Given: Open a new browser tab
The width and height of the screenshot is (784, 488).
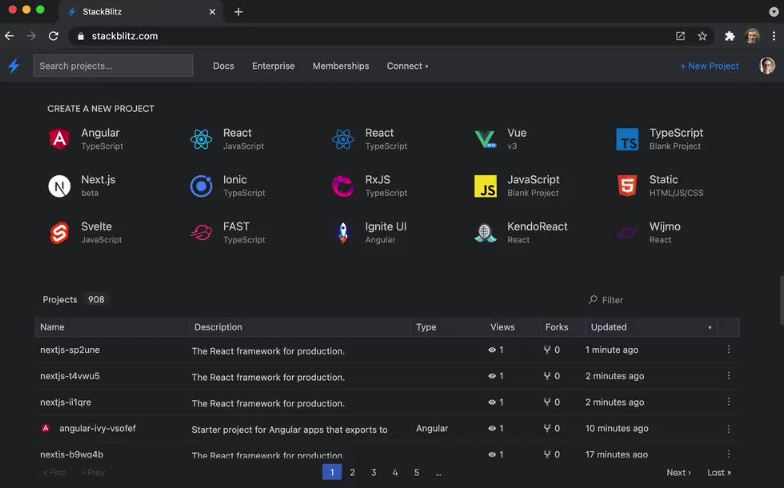Looking at the screenshot, I should [238, 12].
